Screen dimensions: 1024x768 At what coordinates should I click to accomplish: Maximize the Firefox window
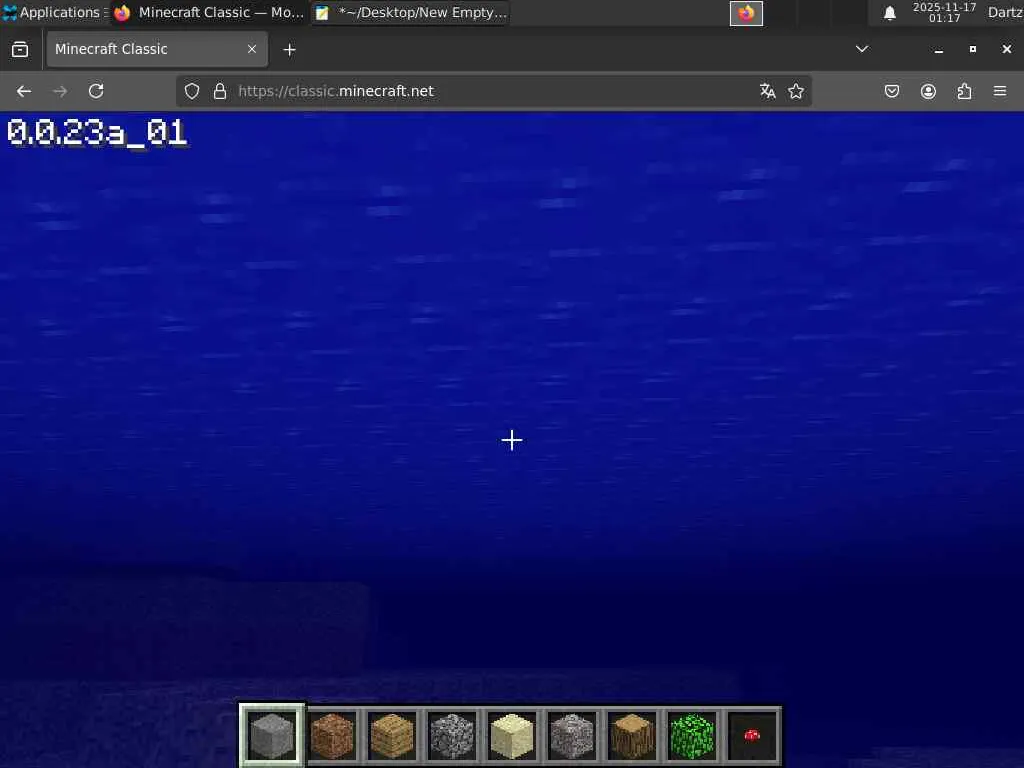pos(972,49)
